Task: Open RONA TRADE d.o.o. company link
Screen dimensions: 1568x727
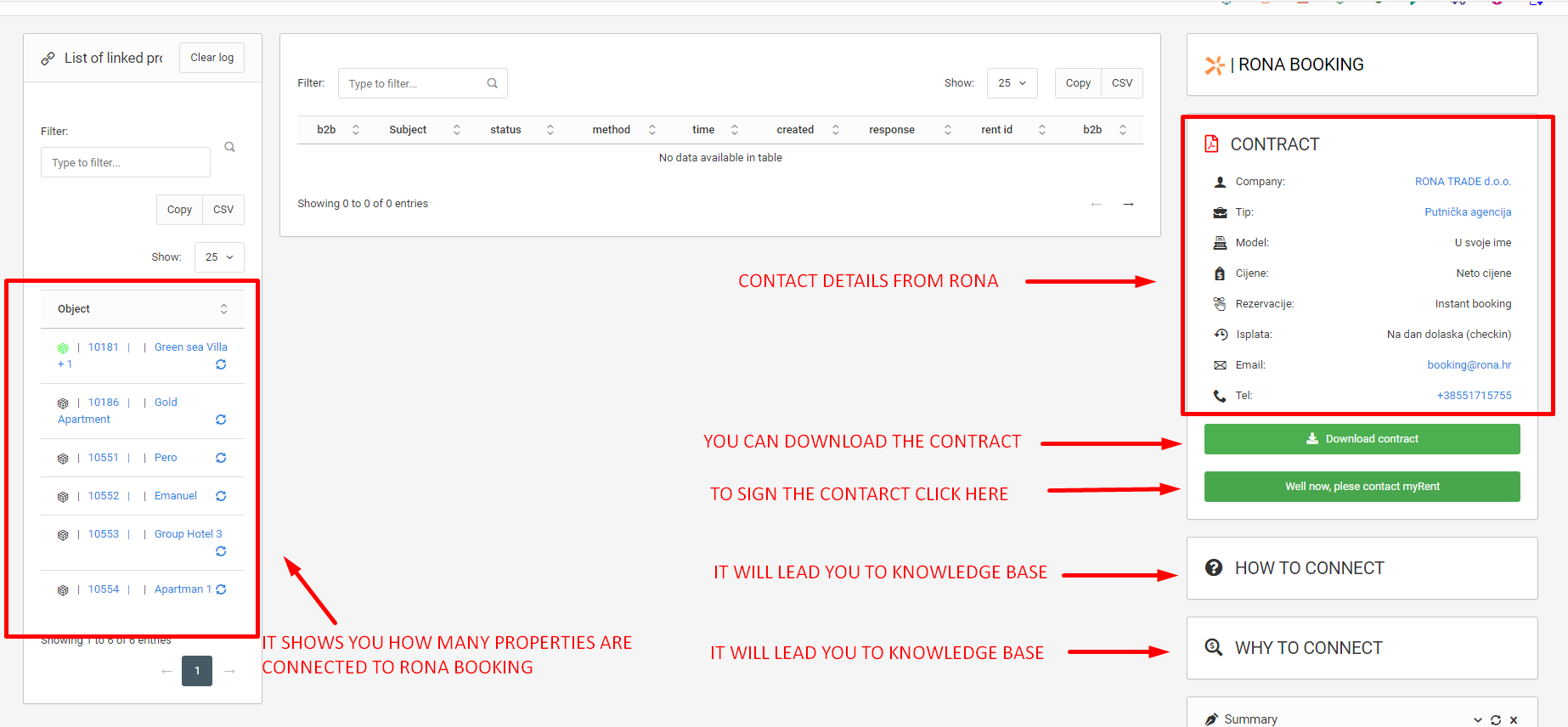Action: pos(1463,182)
